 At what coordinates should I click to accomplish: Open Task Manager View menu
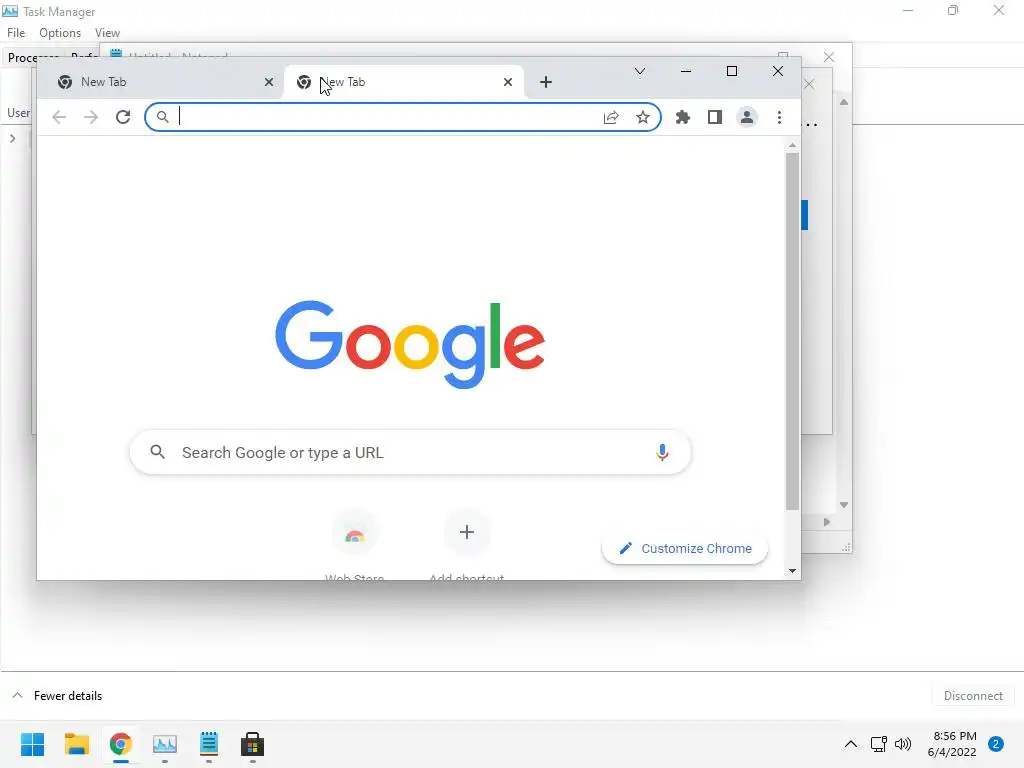tap(107, 33)
